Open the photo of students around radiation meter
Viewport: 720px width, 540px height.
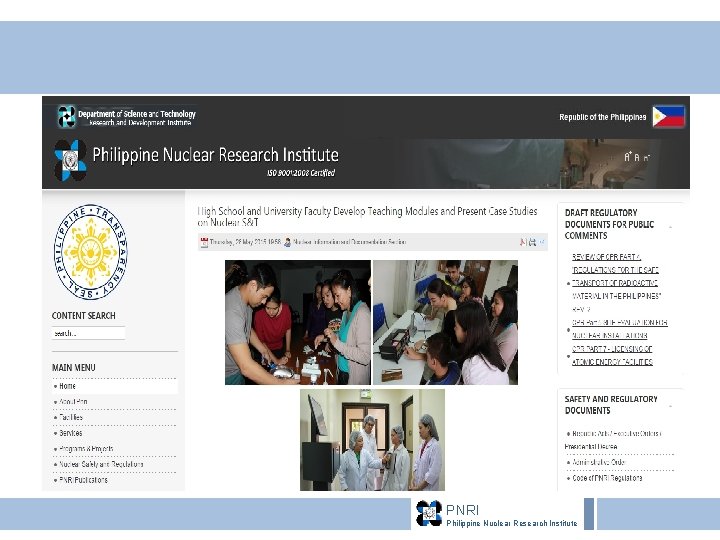[445, 322]
